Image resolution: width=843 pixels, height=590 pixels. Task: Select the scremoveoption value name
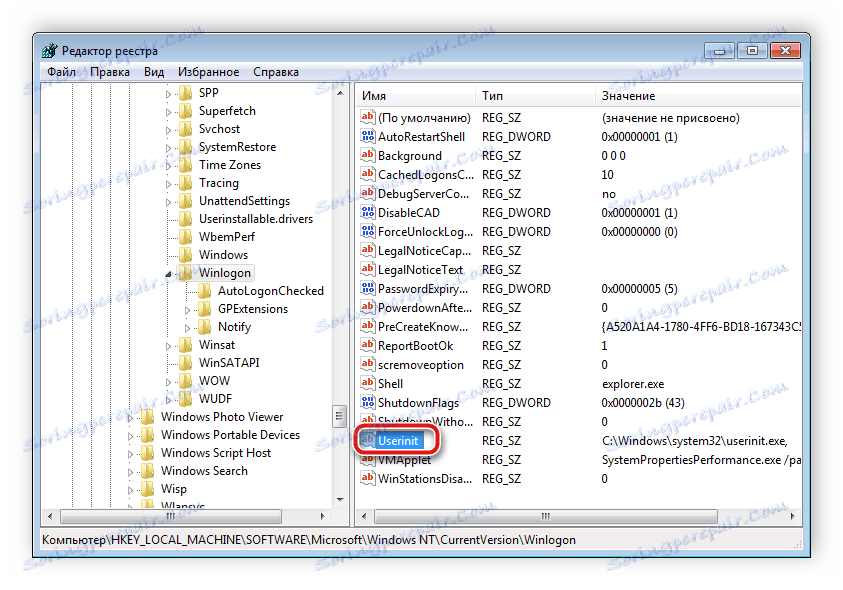pyautogui.click(x=420, y=365)
